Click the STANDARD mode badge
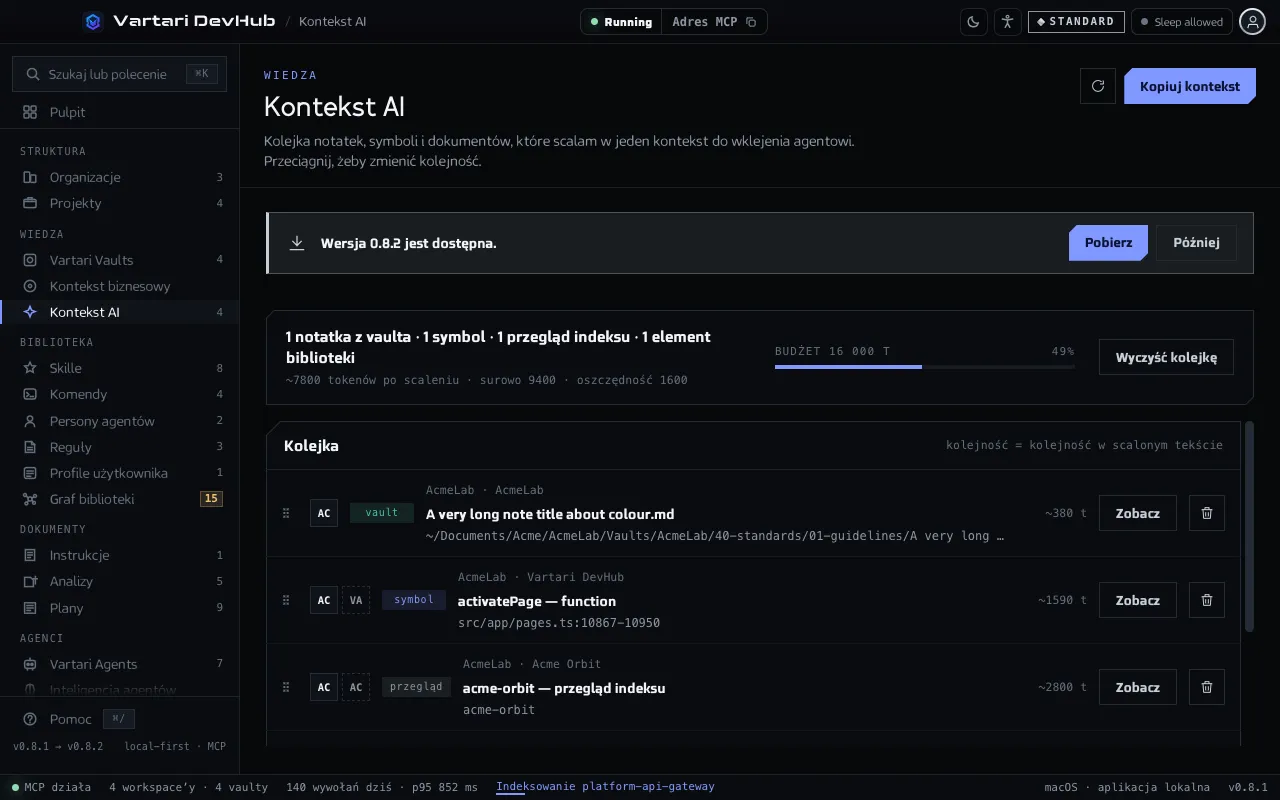1280x800 pixels. point(1076,22)
